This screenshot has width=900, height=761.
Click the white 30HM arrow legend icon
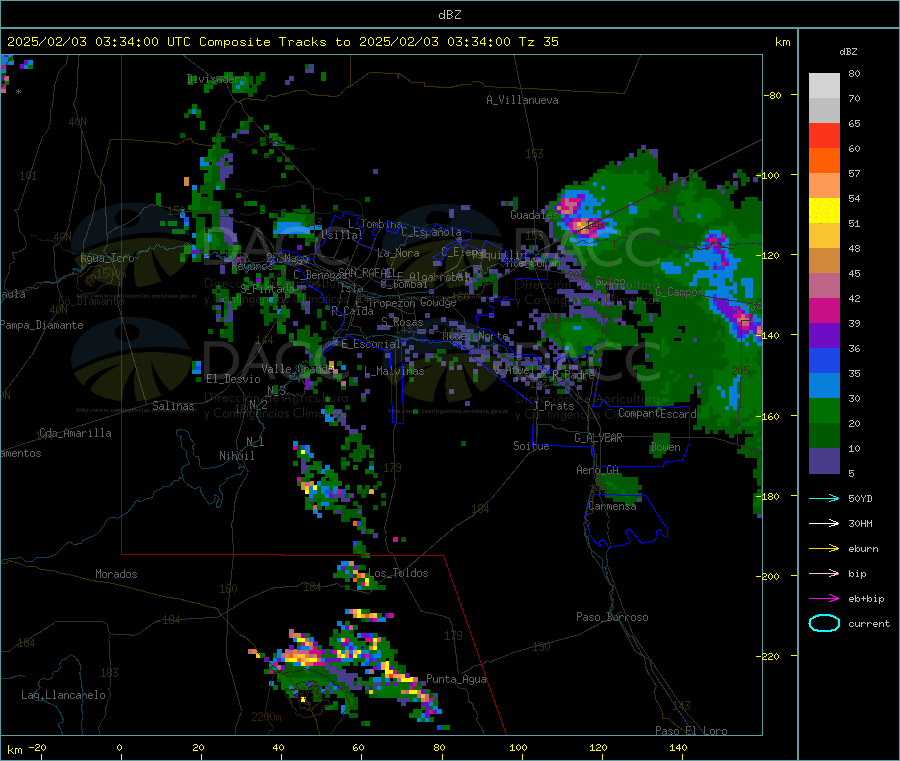pyautogui.click(x=824, y=523)
